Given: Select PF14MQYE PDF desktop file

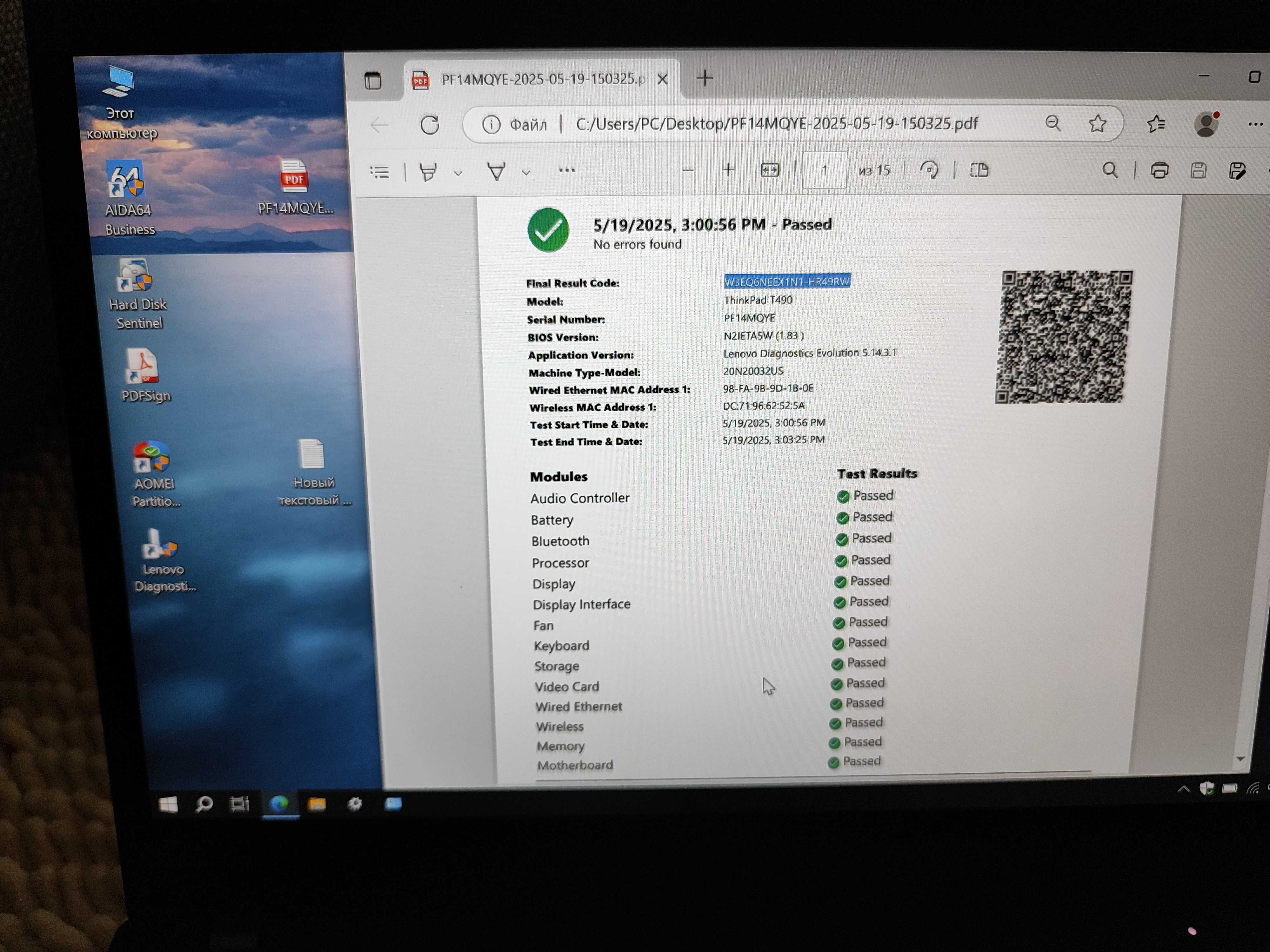Looking at the screenshot, I should coord(295,188).
